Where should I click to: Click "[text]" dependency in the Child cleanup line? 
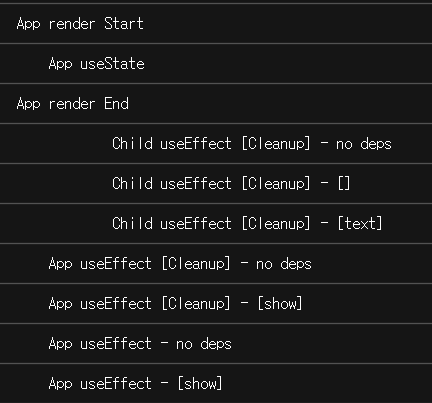point(360,224)
